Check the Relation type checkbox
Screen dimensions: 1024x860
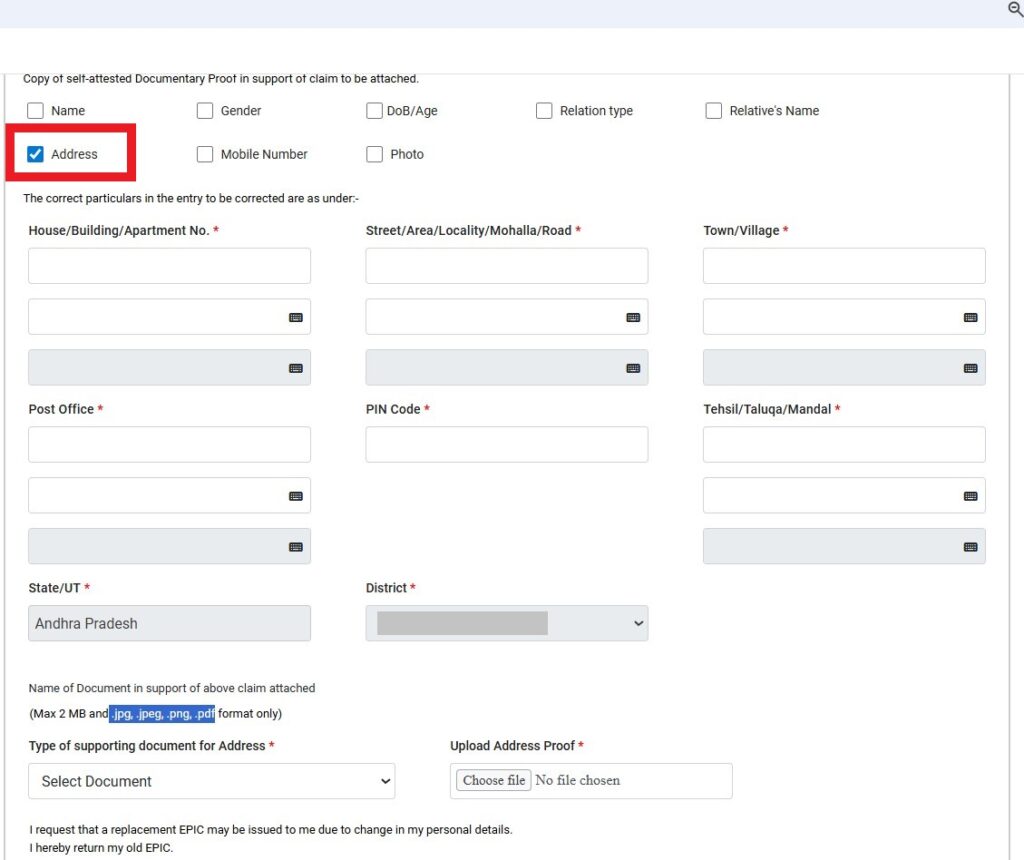coord(544,110)
